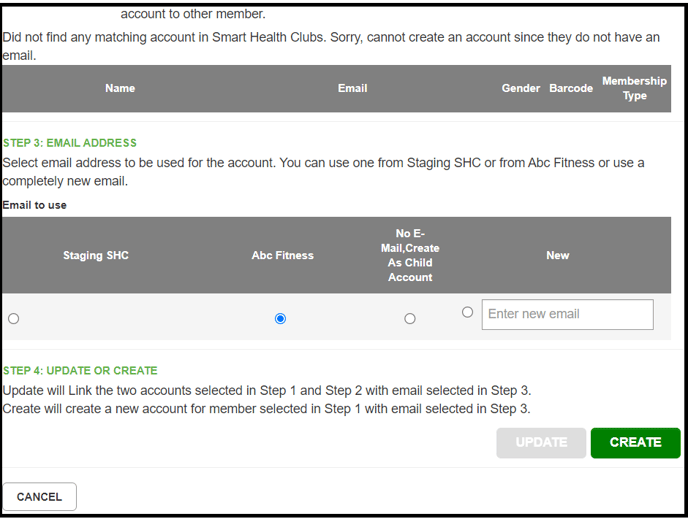Click the Abc Fitness column header
This screenshot has height=519, width=688.
(x=283, y=255)
